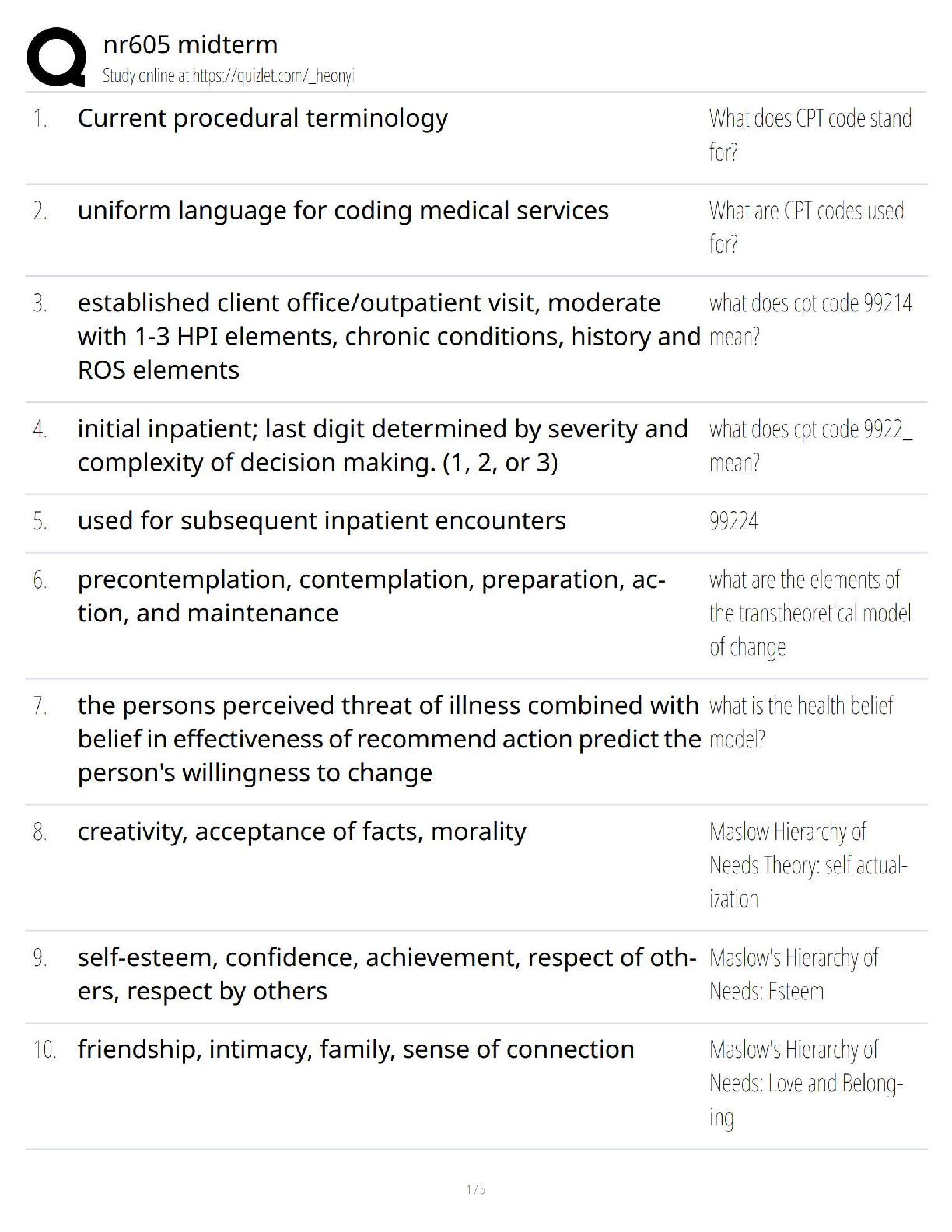Click 'what does cpt code 99214 mean?'
952x1232 pixels.
[810, 319]
